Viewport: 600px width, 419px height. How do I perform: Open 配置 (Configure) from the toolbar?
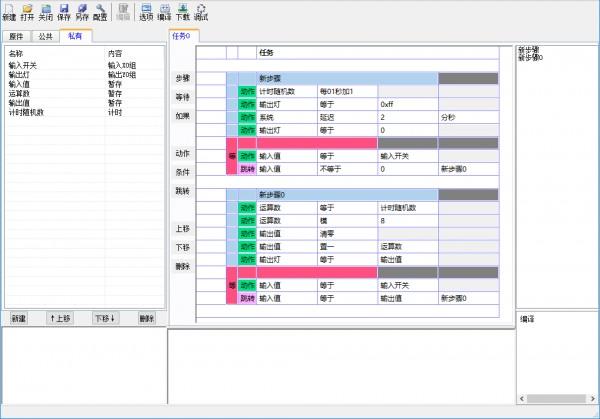tap(100, 12)
